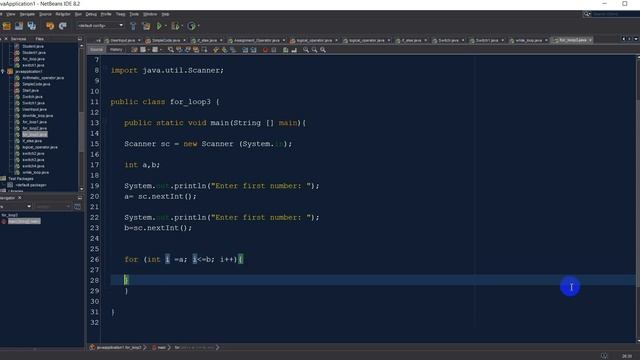Click javaapplication1.for_loop3 breadcrumb

pos(118,347)
